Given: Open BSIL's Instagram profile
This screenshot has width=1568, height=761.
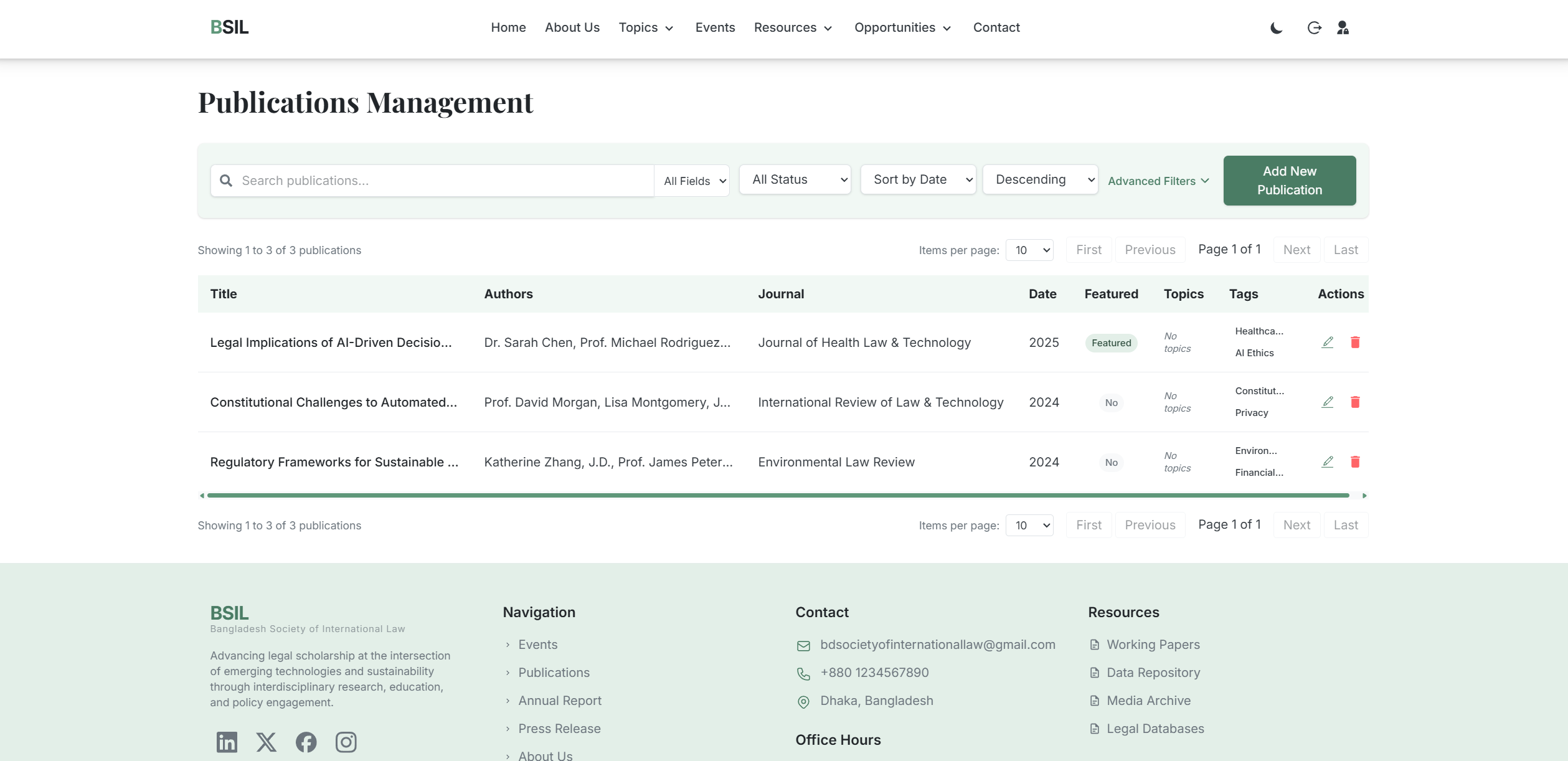Looking at the screenshot, I should point(346,742).
